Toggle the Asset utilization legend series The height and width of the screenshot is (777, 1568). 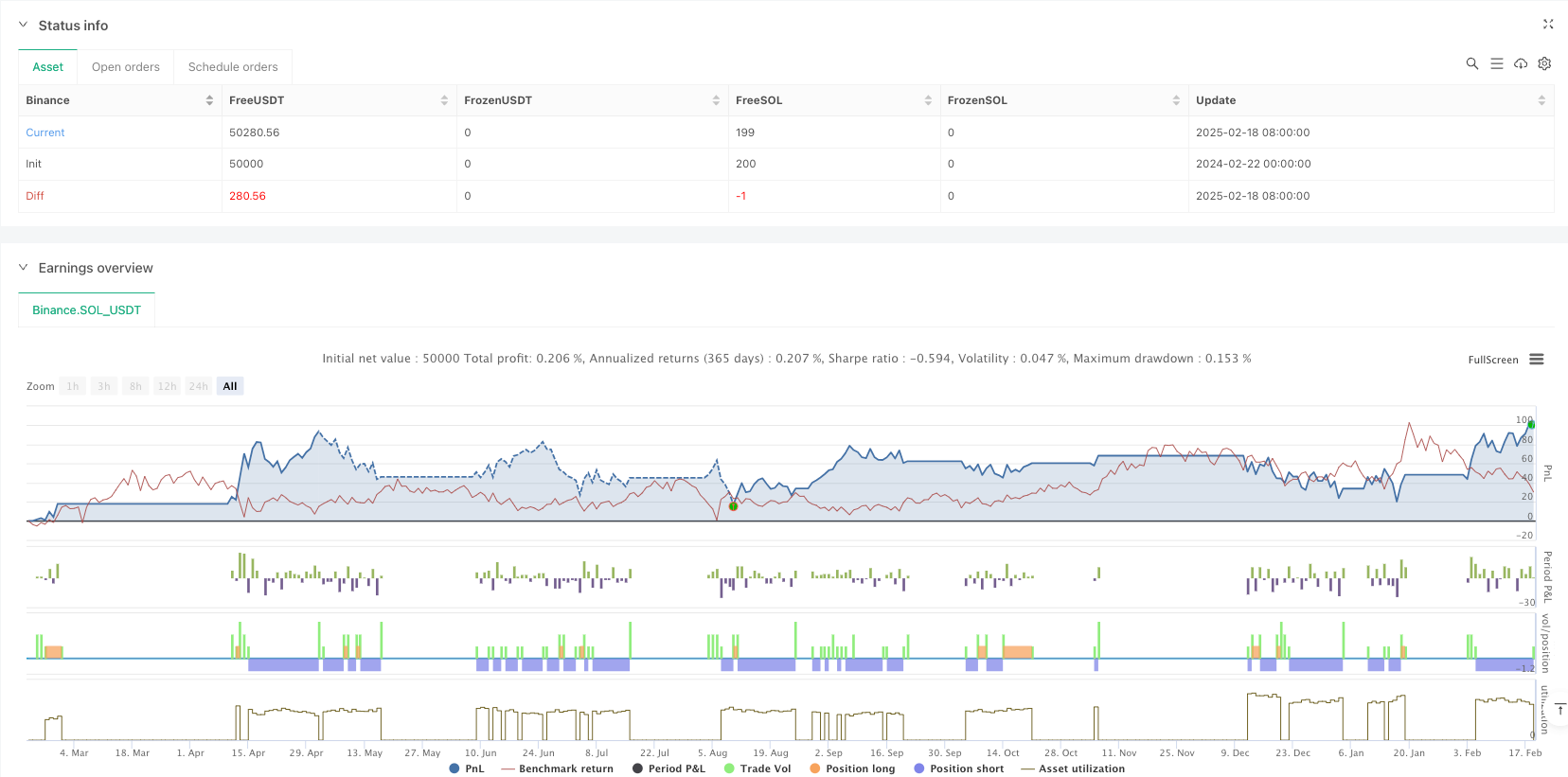[x=1073, y=768]
